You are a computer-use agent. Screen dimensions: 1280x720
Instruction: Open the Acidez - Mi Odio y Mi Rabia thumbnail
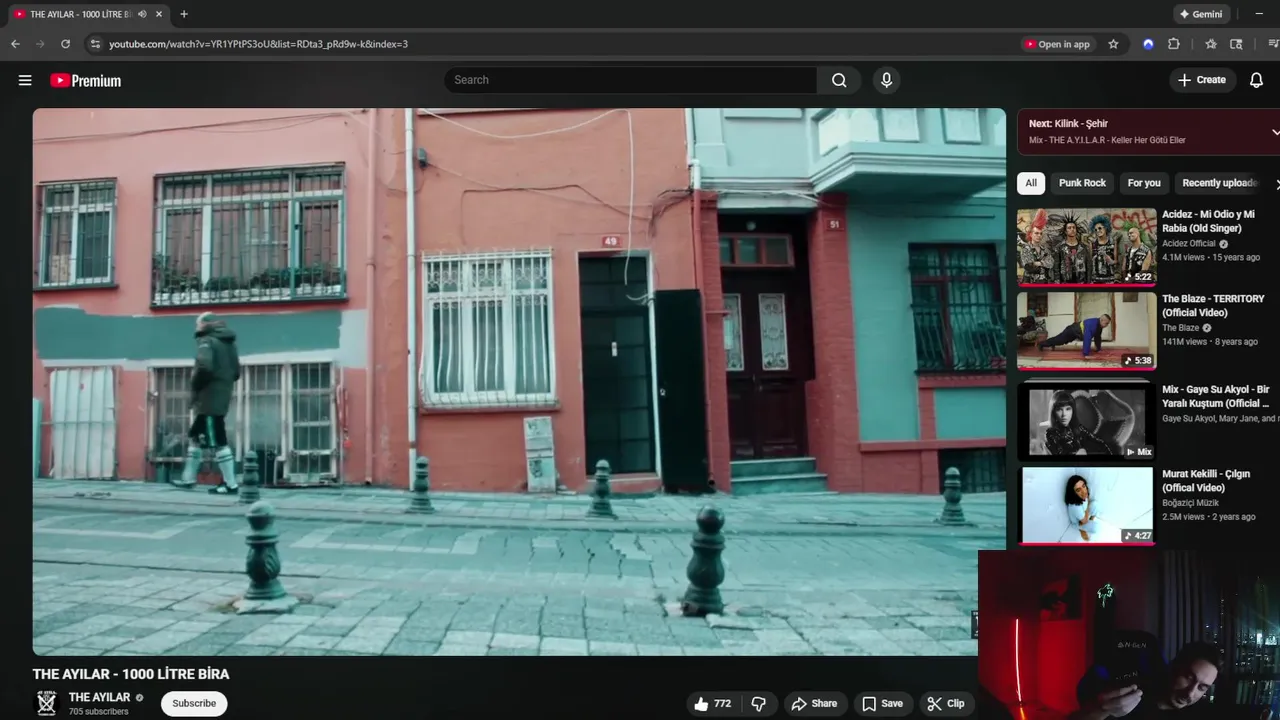[1086, 247]
